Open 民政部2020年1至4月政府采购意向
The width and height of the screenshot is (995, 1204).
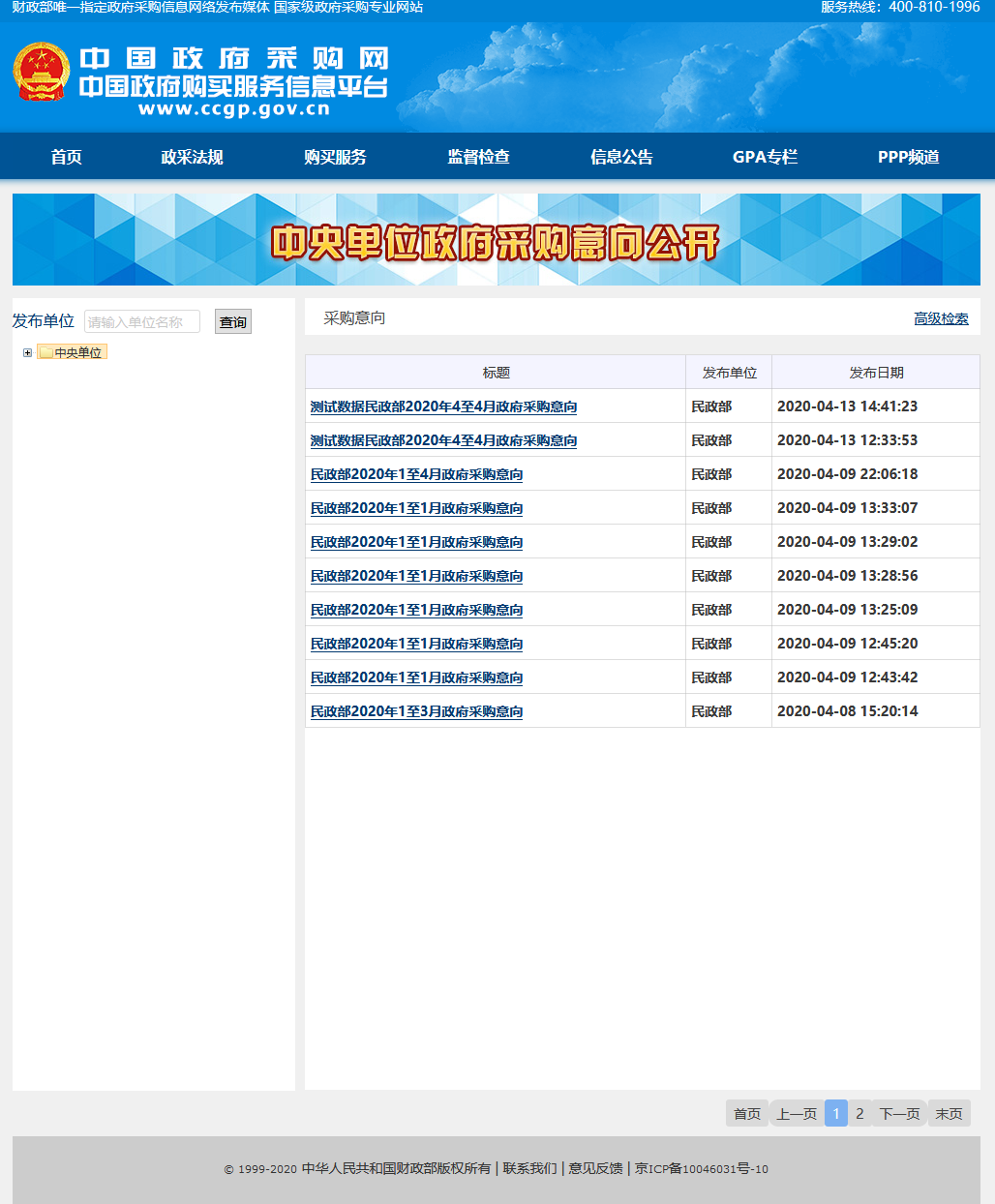click(415, 474)
